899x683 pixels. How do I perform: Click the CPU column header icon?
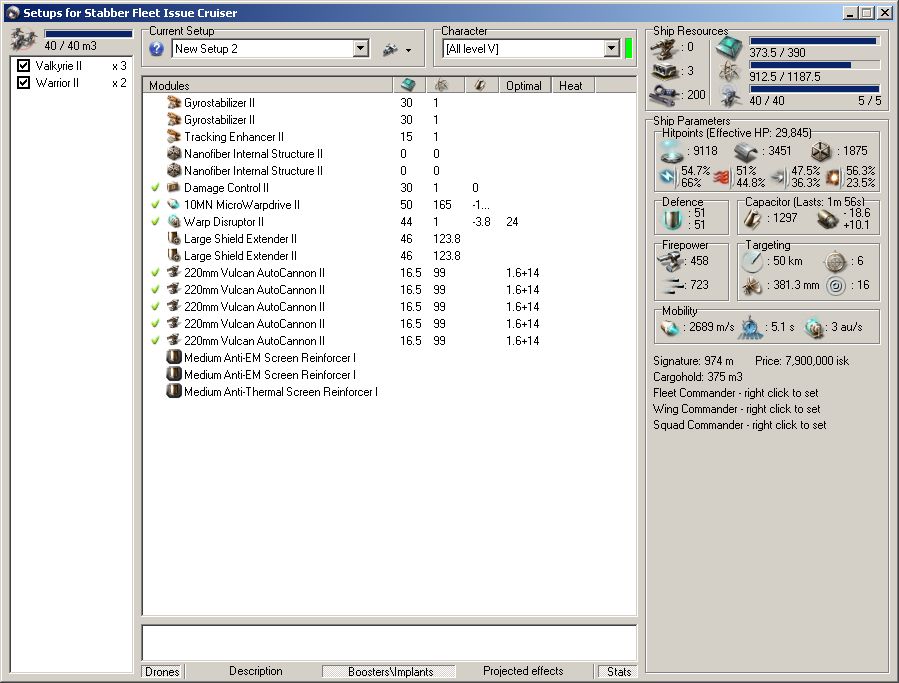click(x=409, y=85)
